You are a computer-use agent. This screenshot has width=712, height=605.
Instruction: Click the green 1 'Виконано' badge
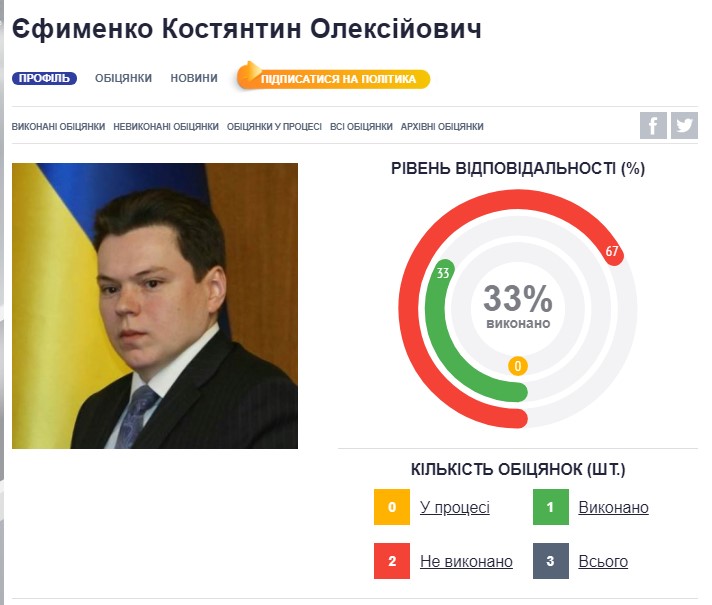pos(550,507)
